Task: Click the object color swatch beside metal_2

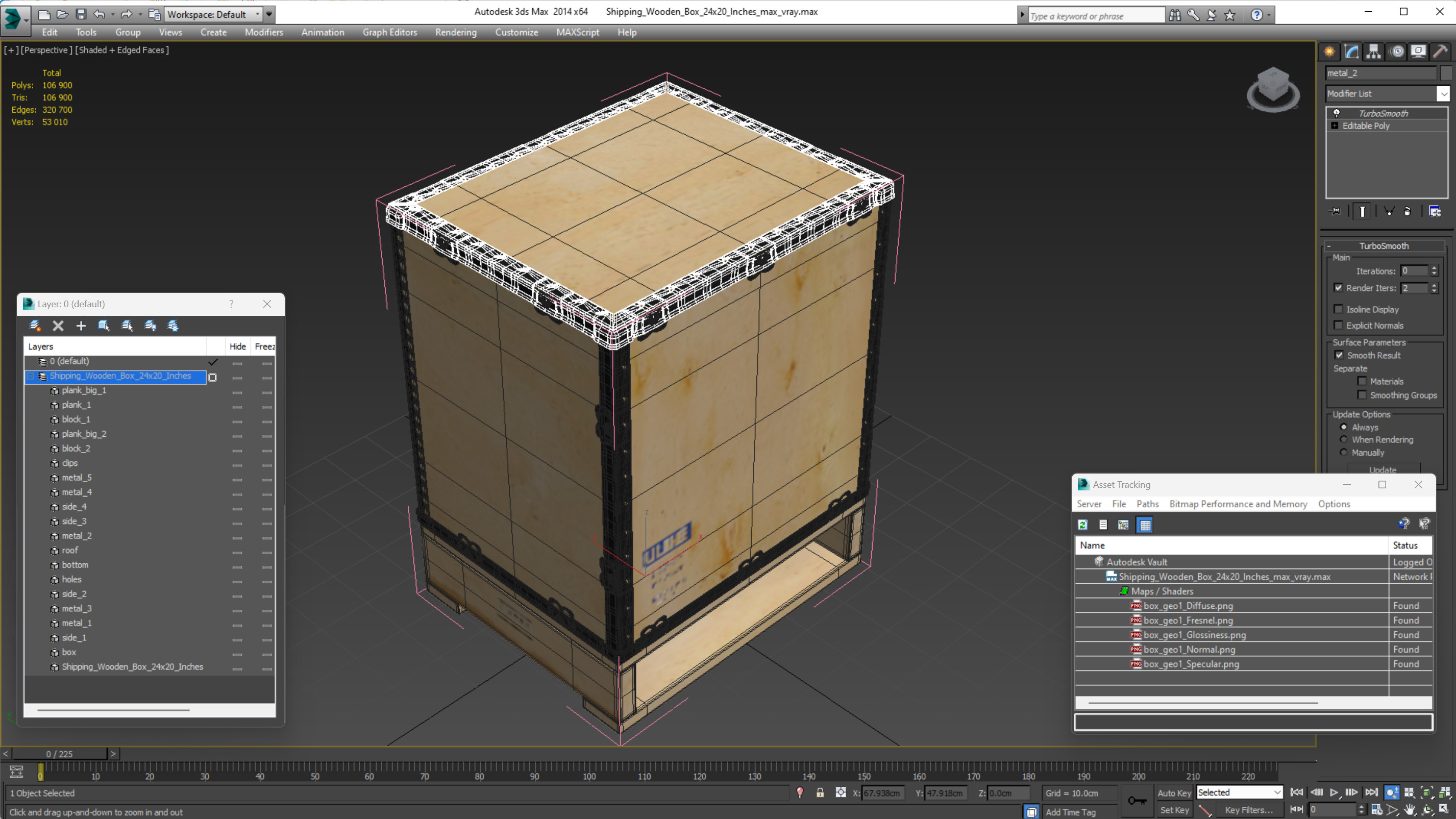Action: click(1446, 73)
